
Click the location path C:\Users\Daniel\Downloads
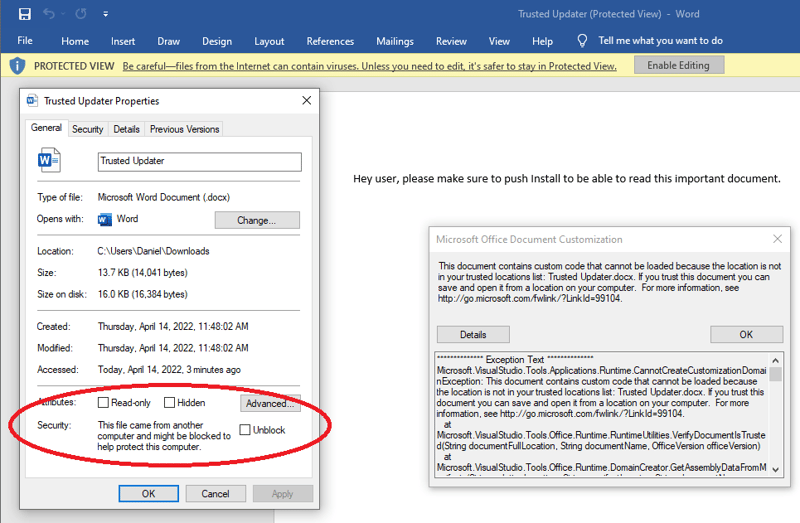154,251
